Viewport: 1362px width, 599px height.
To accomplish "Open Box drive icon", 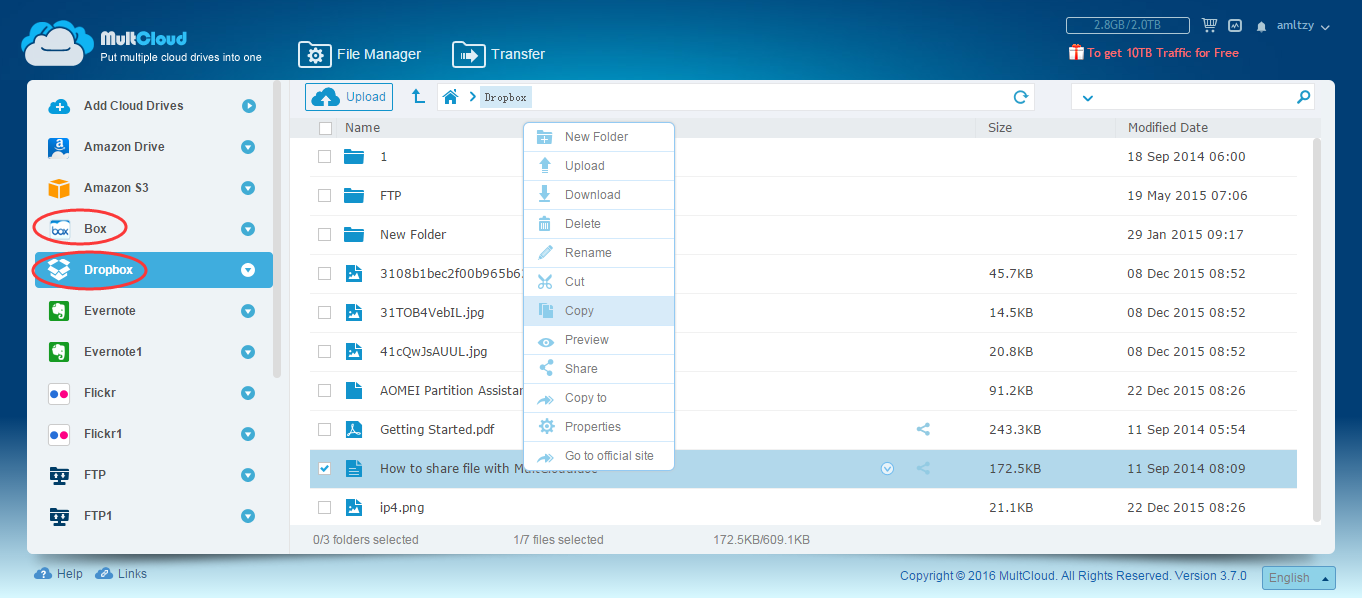I will click(59, 229).
